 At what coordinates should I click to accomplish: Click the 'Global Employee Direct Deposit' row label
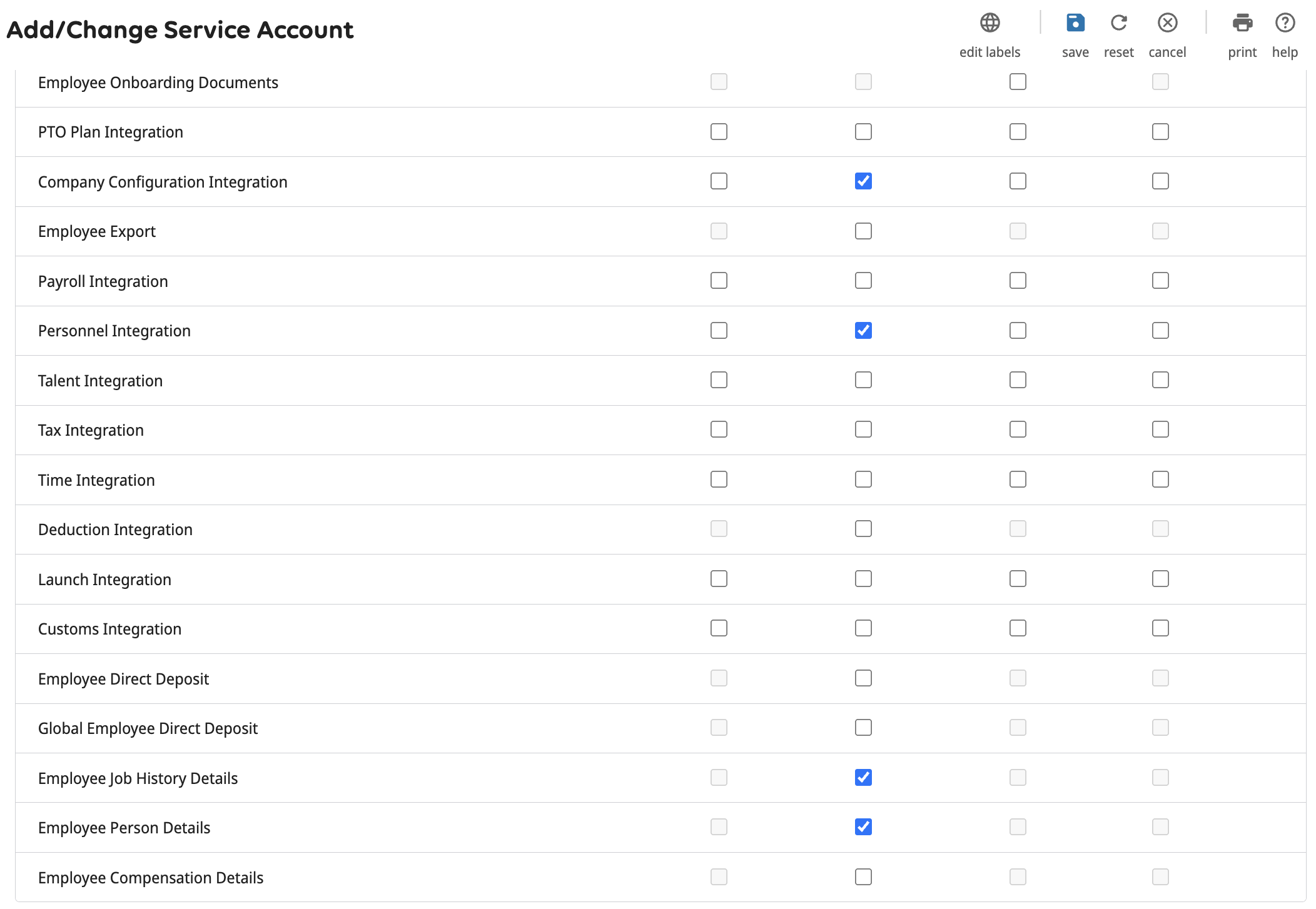pos(148,728)
